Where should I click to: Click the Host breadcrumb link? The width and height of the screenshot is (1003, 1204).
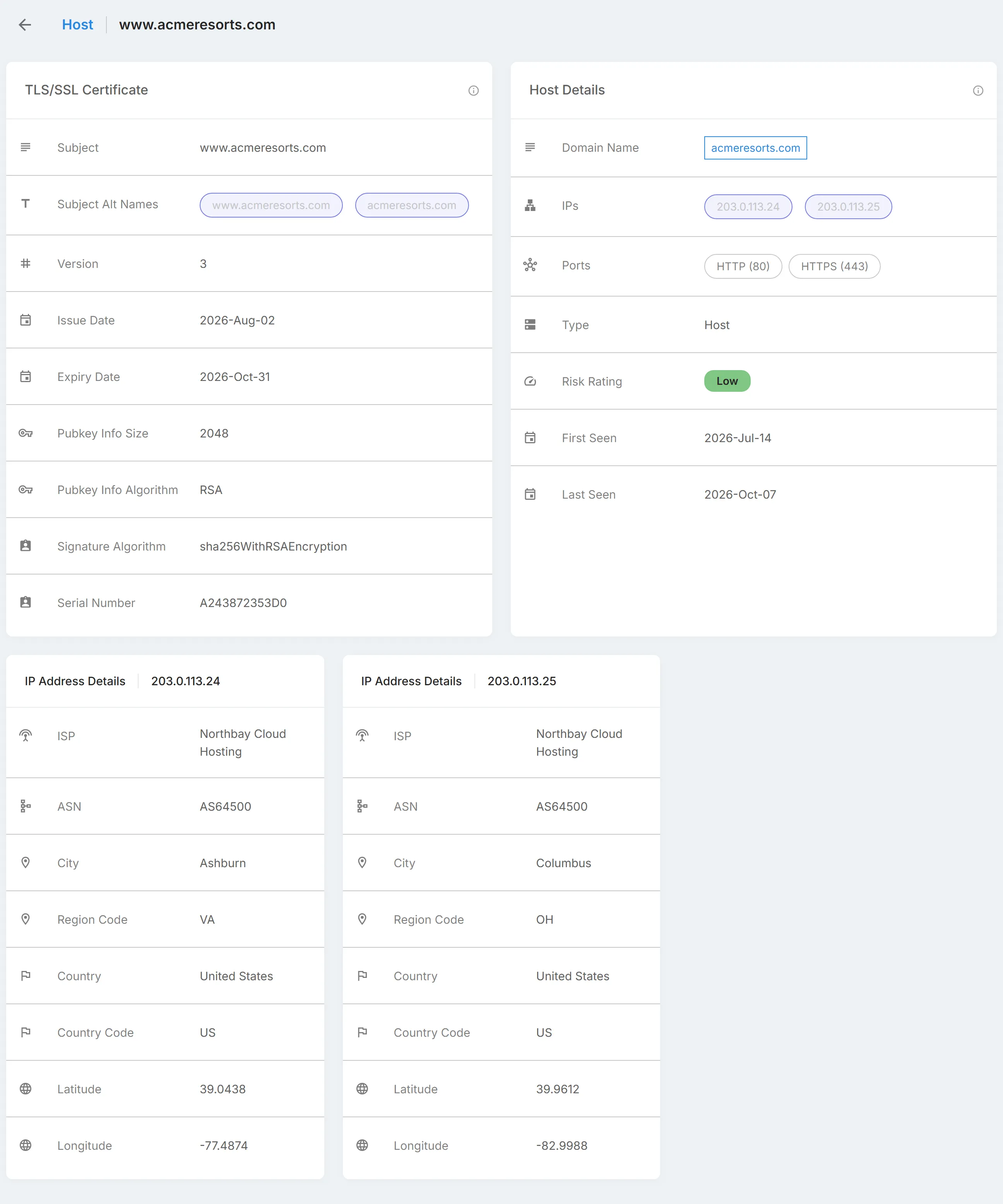pos(77,25)
